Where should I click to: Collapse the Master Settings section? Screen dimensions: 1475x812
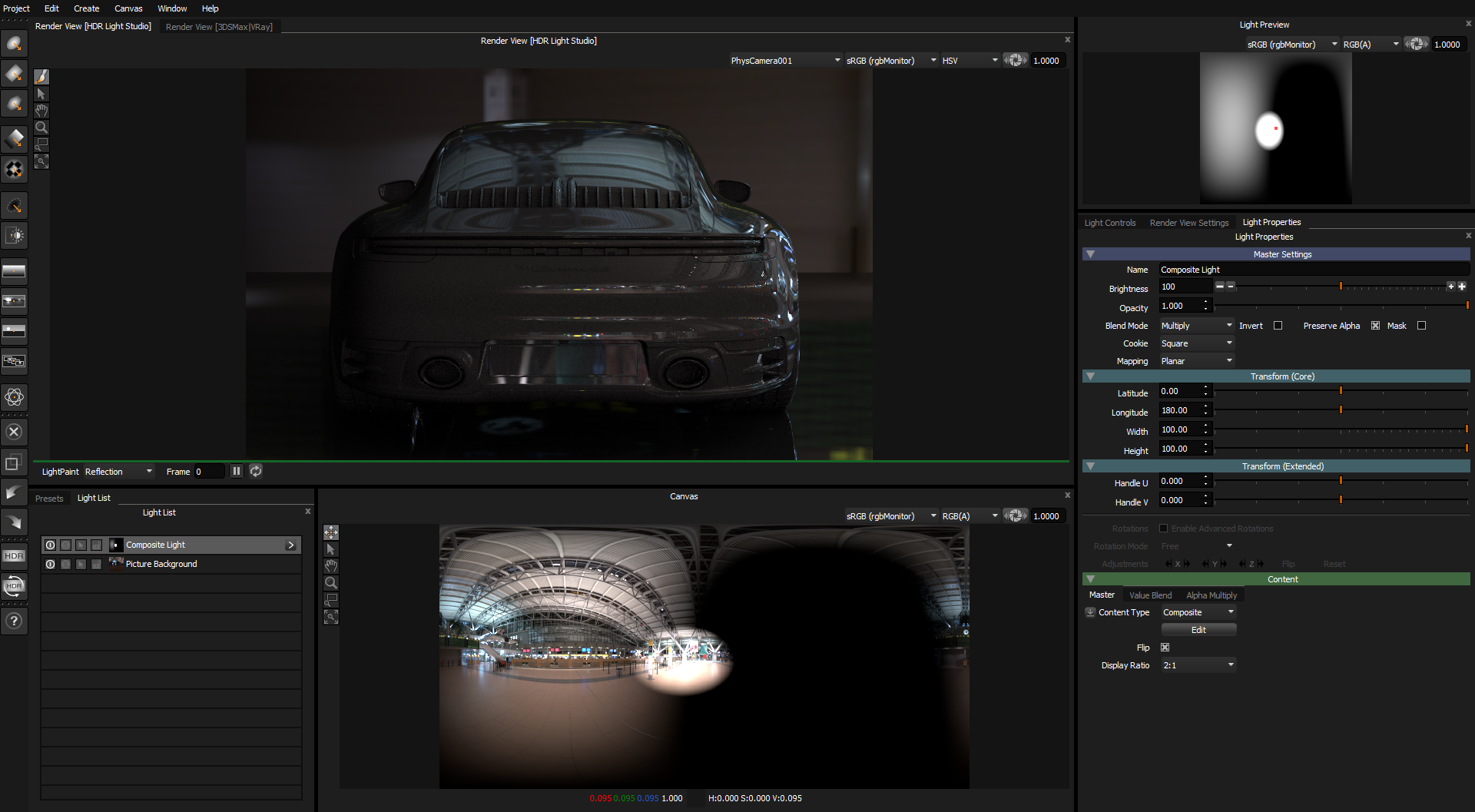coord(1090,254)
